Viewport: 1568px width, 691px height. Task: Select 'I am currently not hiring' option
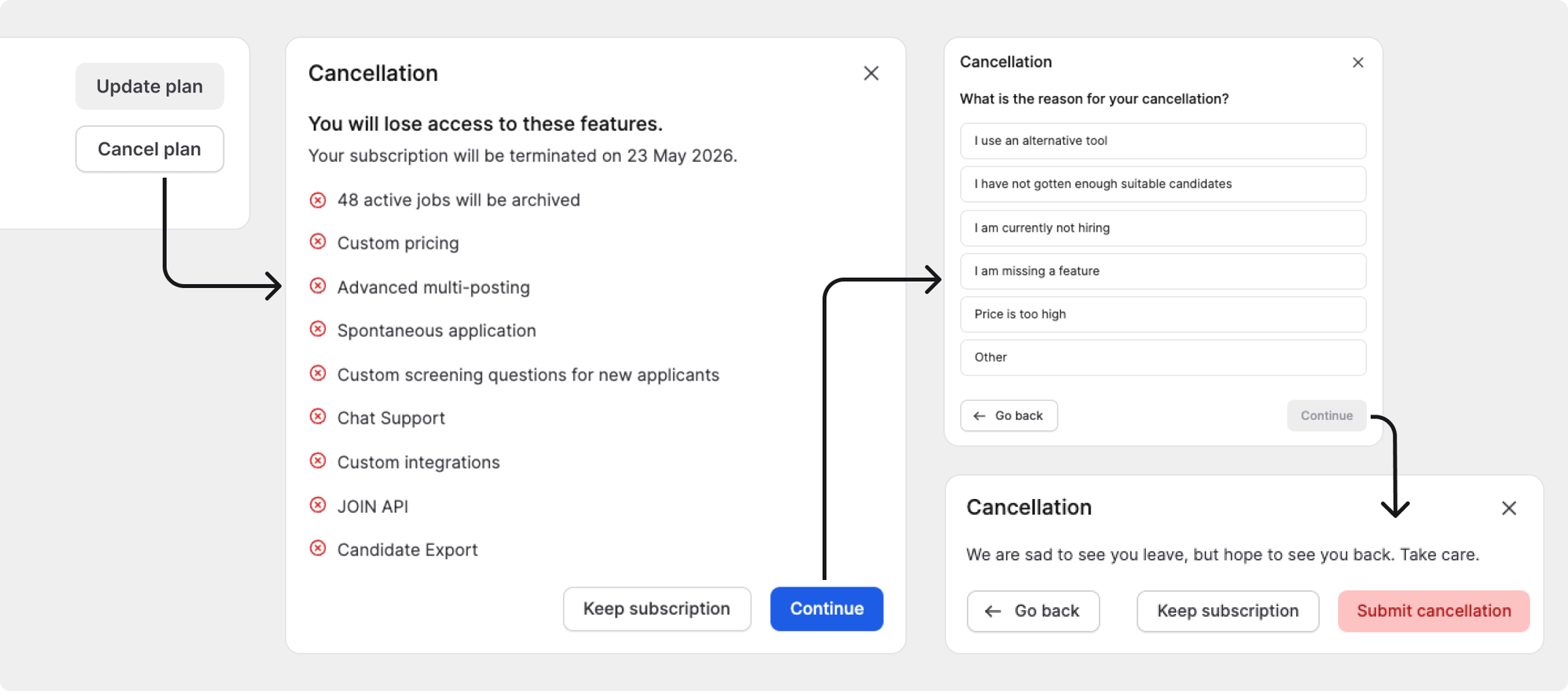(1162, 228)
